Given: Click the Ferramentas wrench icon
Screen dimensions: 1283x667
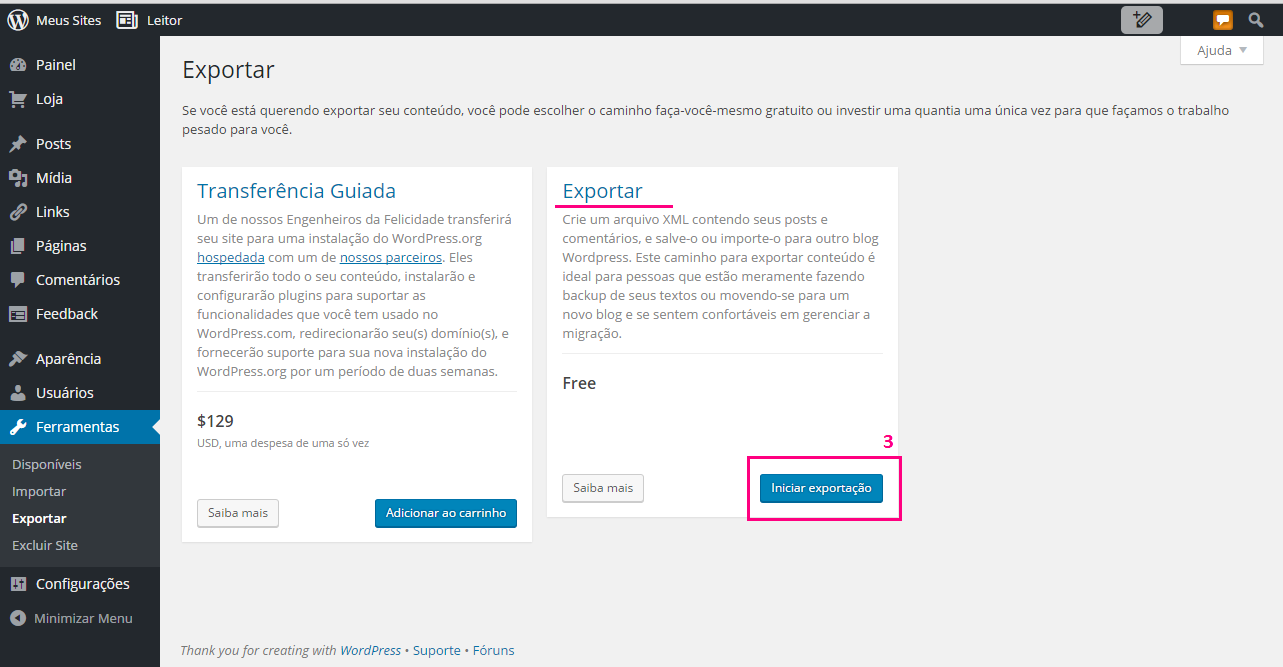Looking at the screenshot, I should [18, 427].
